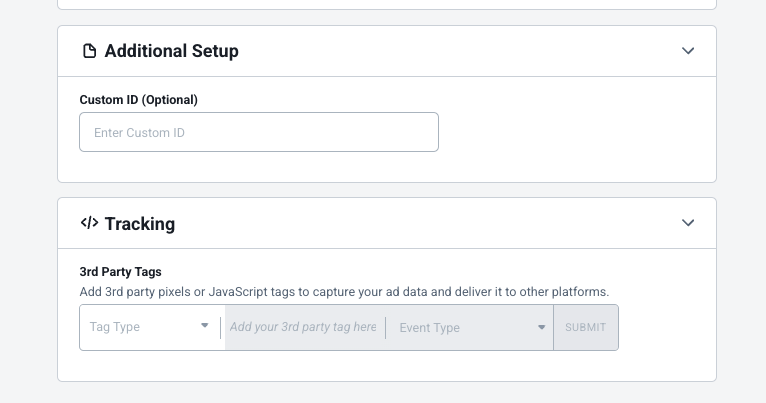Click the partially visible card above Additional Setup
766x403 pixels.
coord(387,4)
